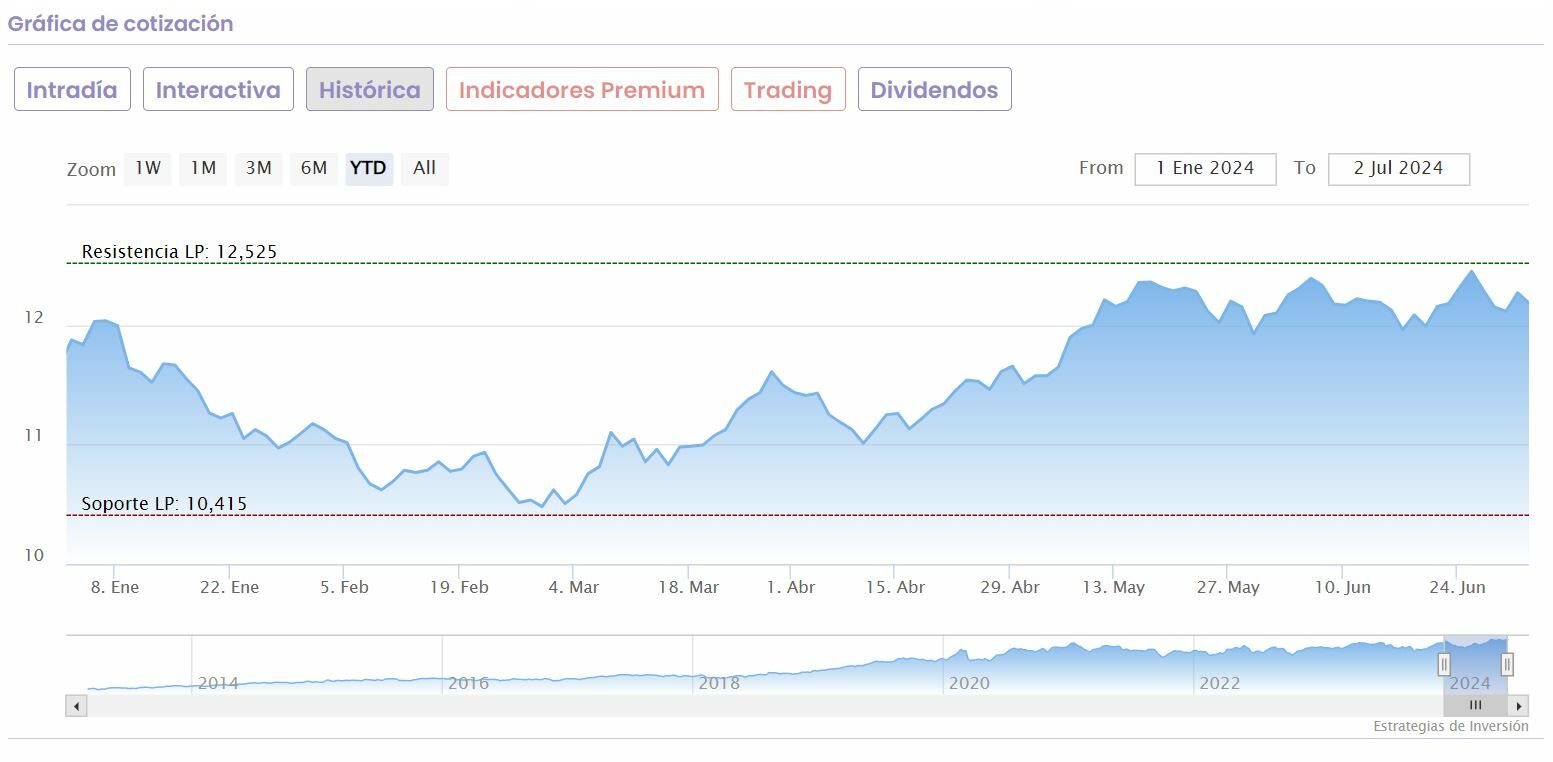Choose the 6M zoom option
Screen dimensions: 1553x762
point(314,168)
